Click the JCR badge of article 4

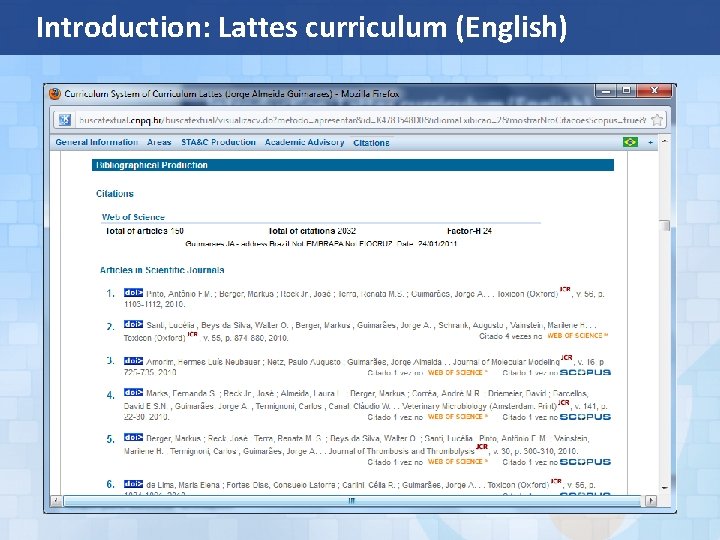coord(564,402)
